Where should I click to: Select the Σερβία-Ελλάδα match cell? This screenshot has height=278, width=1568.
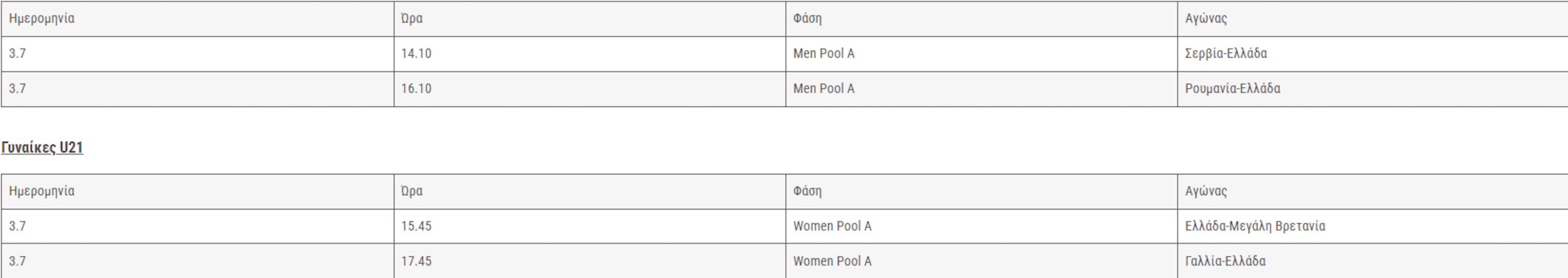(1373, 54)
